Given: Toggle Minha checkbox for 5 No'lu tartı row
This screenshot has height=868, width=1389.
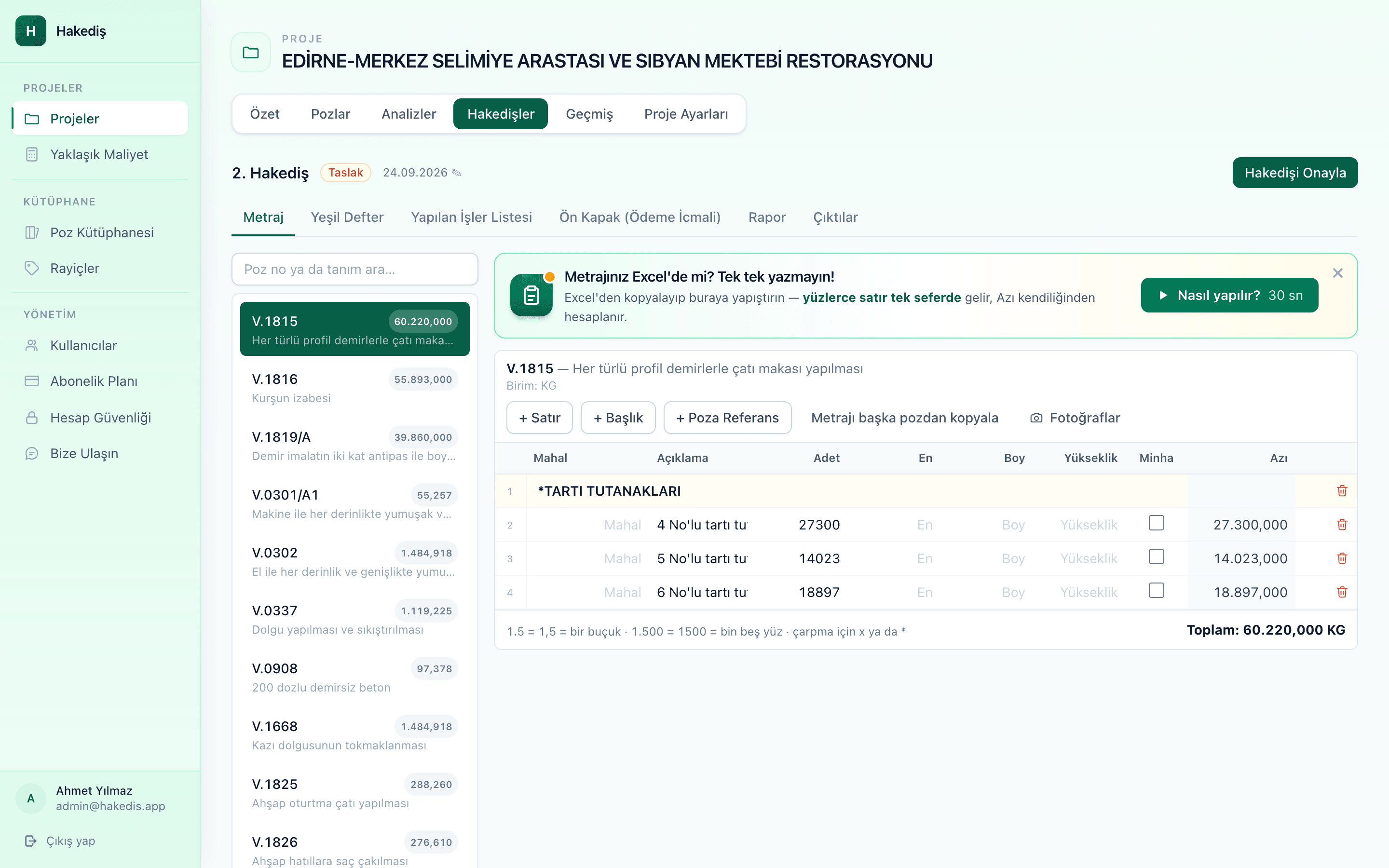Looking at the screenshot, I should click(x=1157, y=557).
